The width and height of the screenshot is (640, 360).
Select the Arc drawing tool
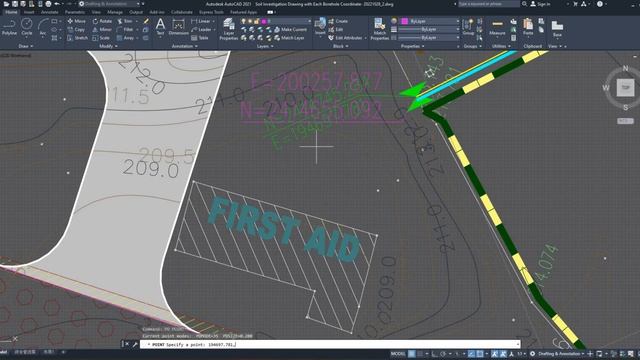tap(43, 27)
